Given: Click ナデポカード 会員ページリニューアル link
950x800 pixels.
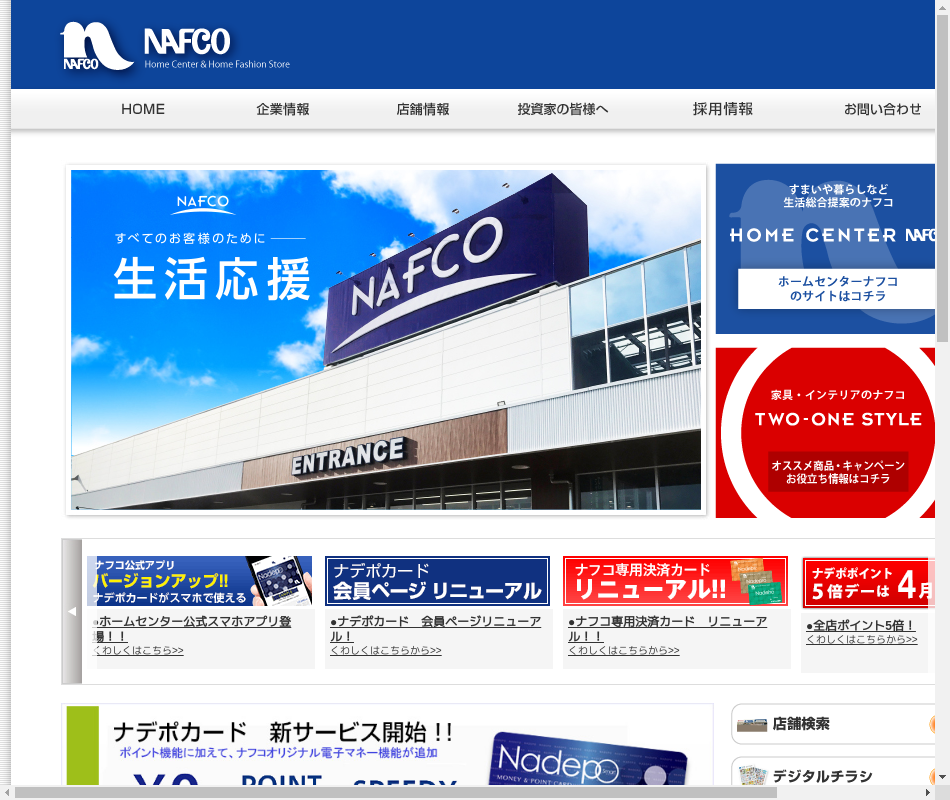Looking at the screenshot, I should [436, 628].
